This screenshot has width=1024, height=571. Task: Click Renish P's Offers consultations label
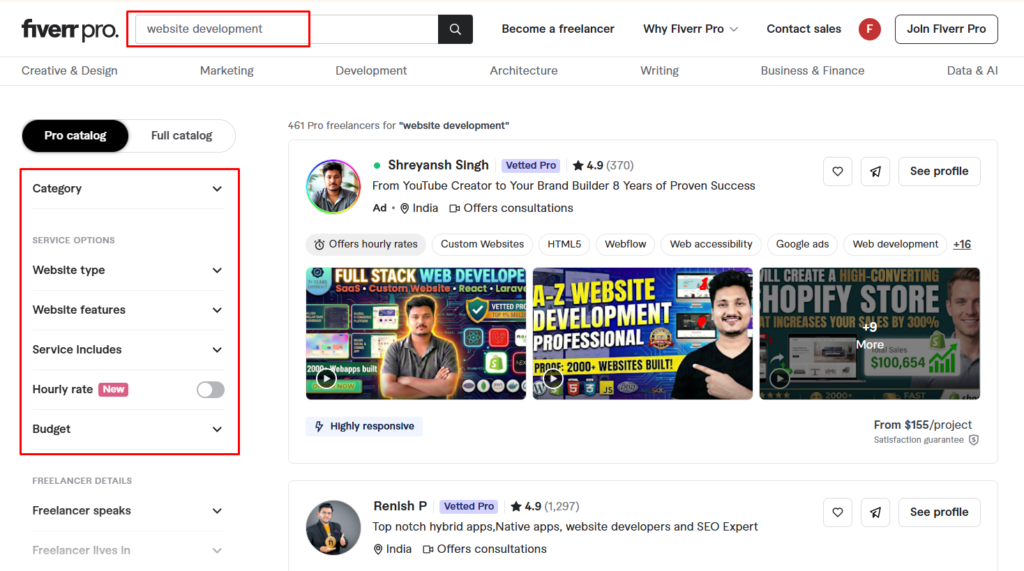(x=484, y=549)
